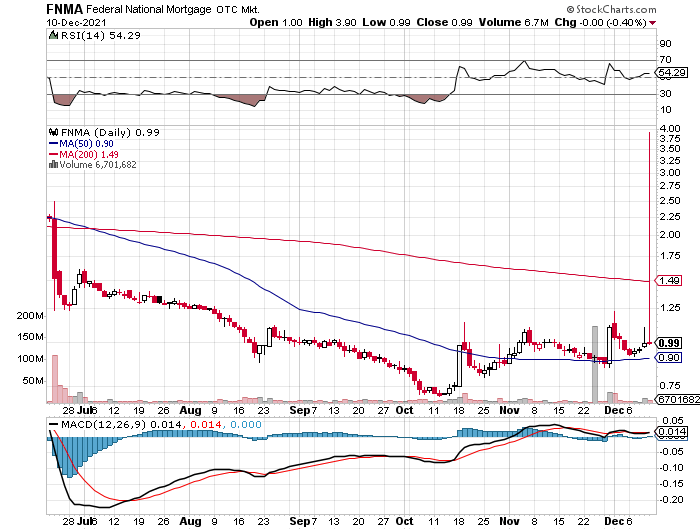The image size is (700, 530).
Task: Click the 70 level on the RSI axis
Action: (x=666, y=59)
